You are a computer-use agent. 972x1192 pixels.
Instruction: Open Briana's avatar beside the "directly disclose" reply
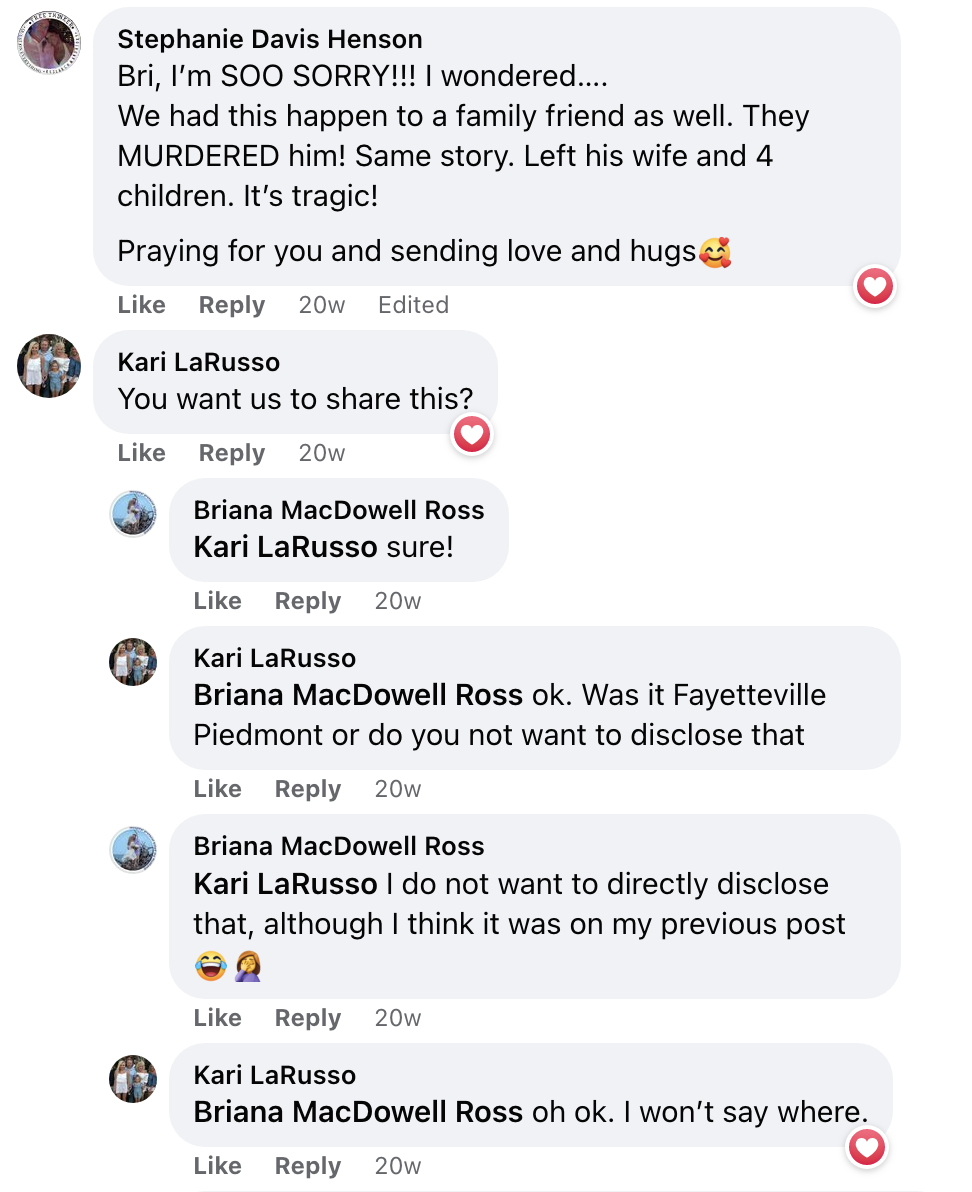pyautogui.click(x=133, y=850)
